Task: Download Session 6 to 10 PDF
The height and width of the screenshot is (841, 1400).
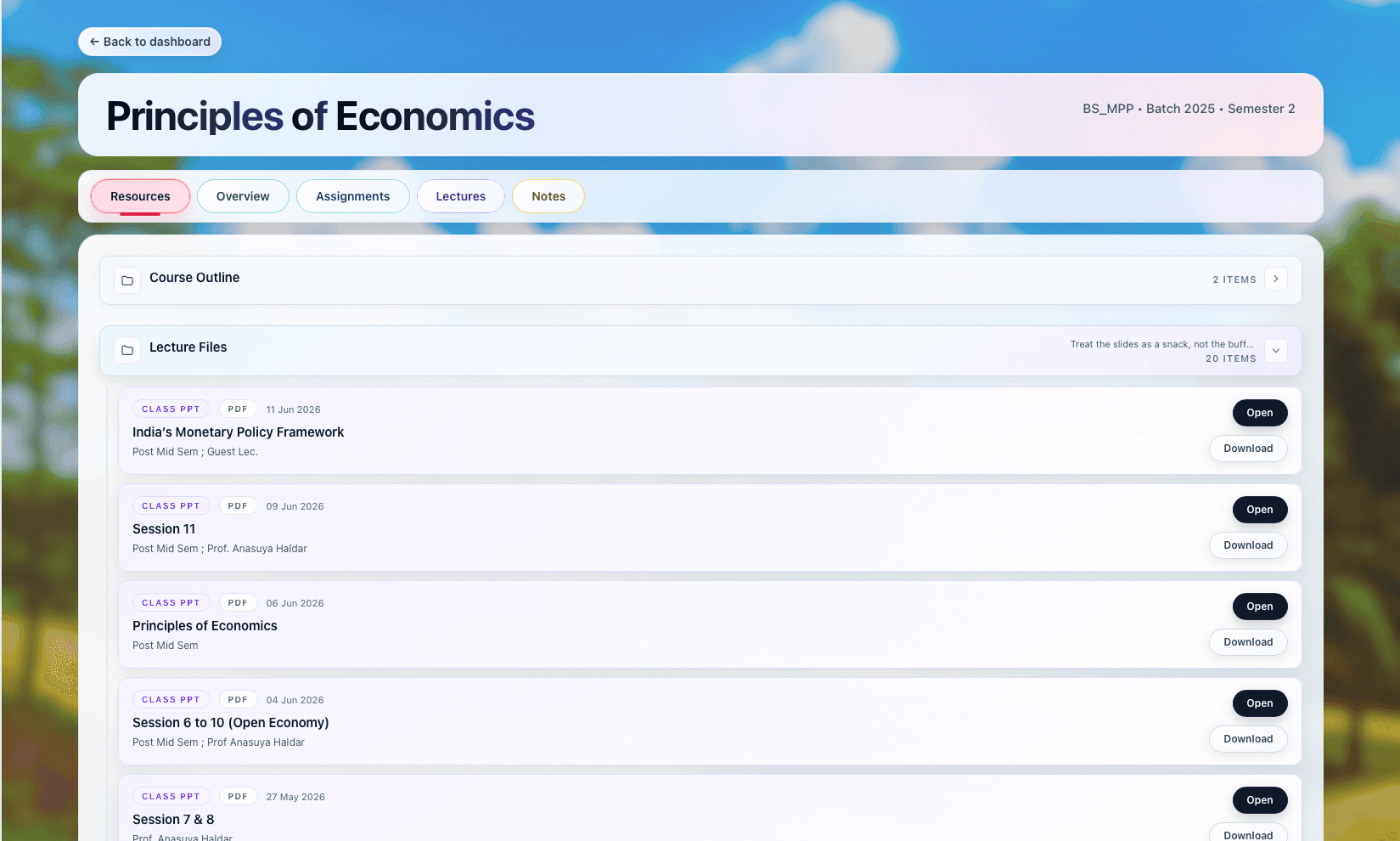Action: point(1248,739)
